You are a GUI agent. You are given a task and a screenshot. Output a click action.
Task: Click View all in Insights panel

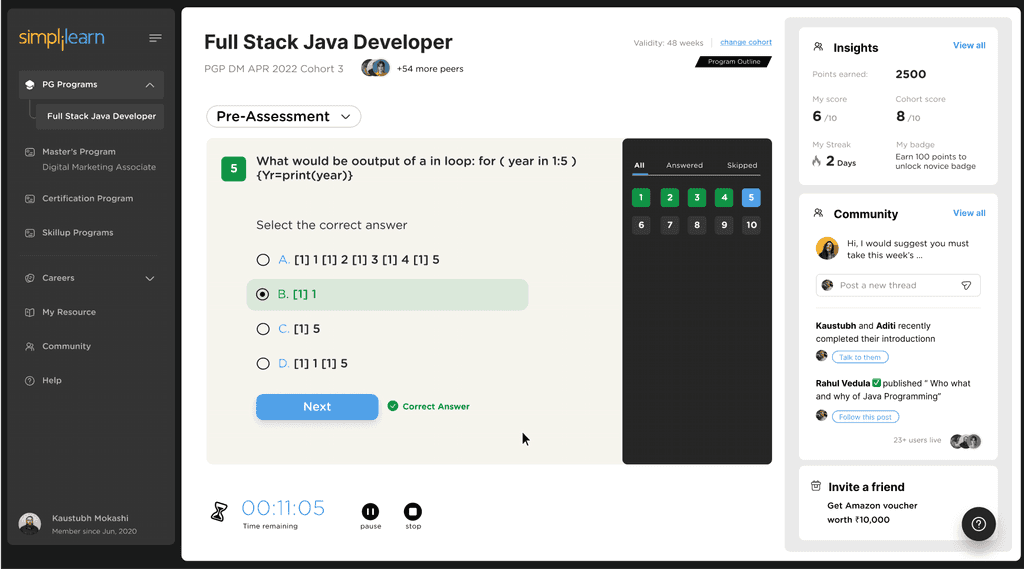click(969, 45)
